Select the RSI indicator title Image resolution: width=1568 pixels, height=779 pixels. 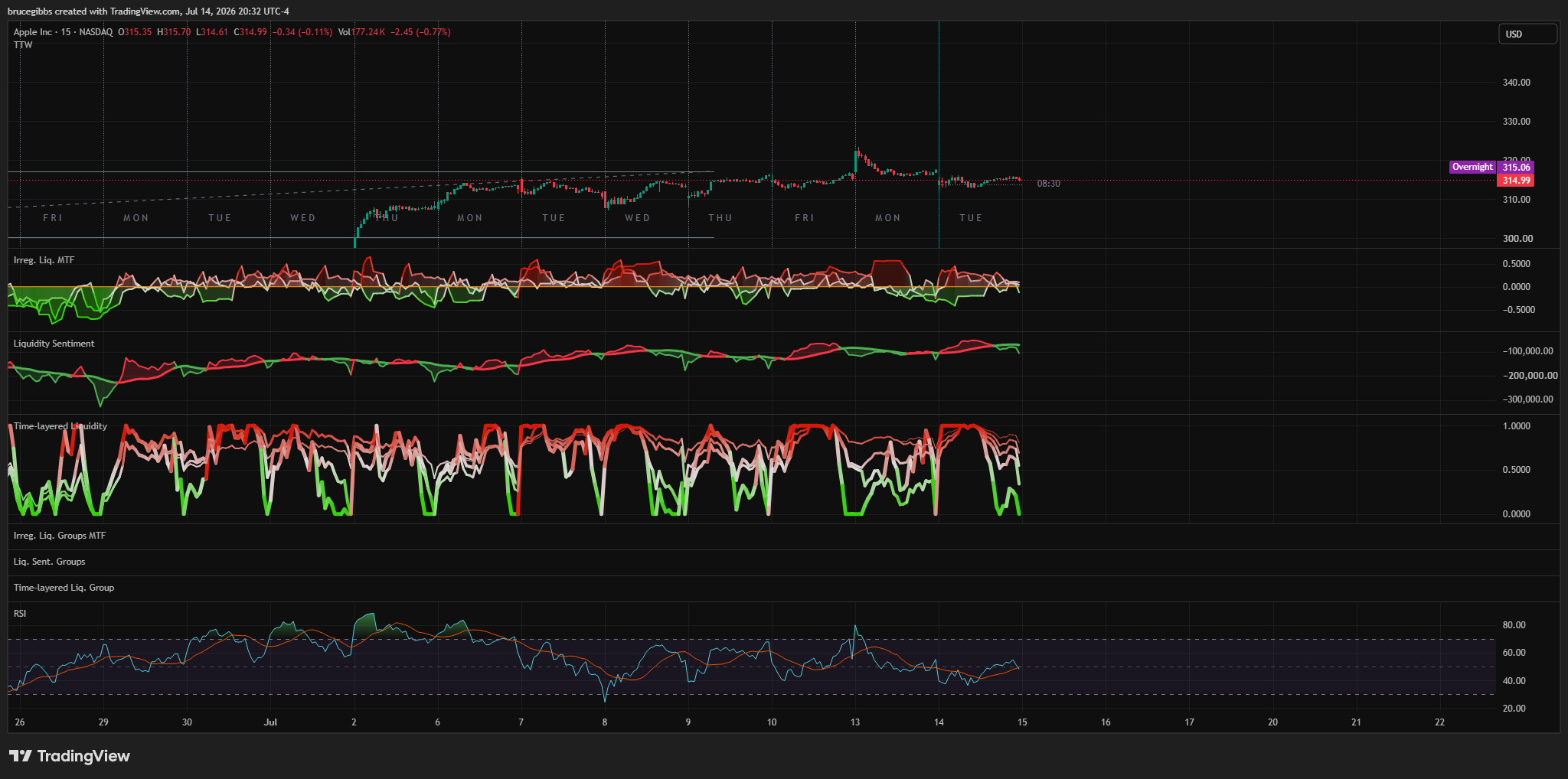(x=20, y=614)
